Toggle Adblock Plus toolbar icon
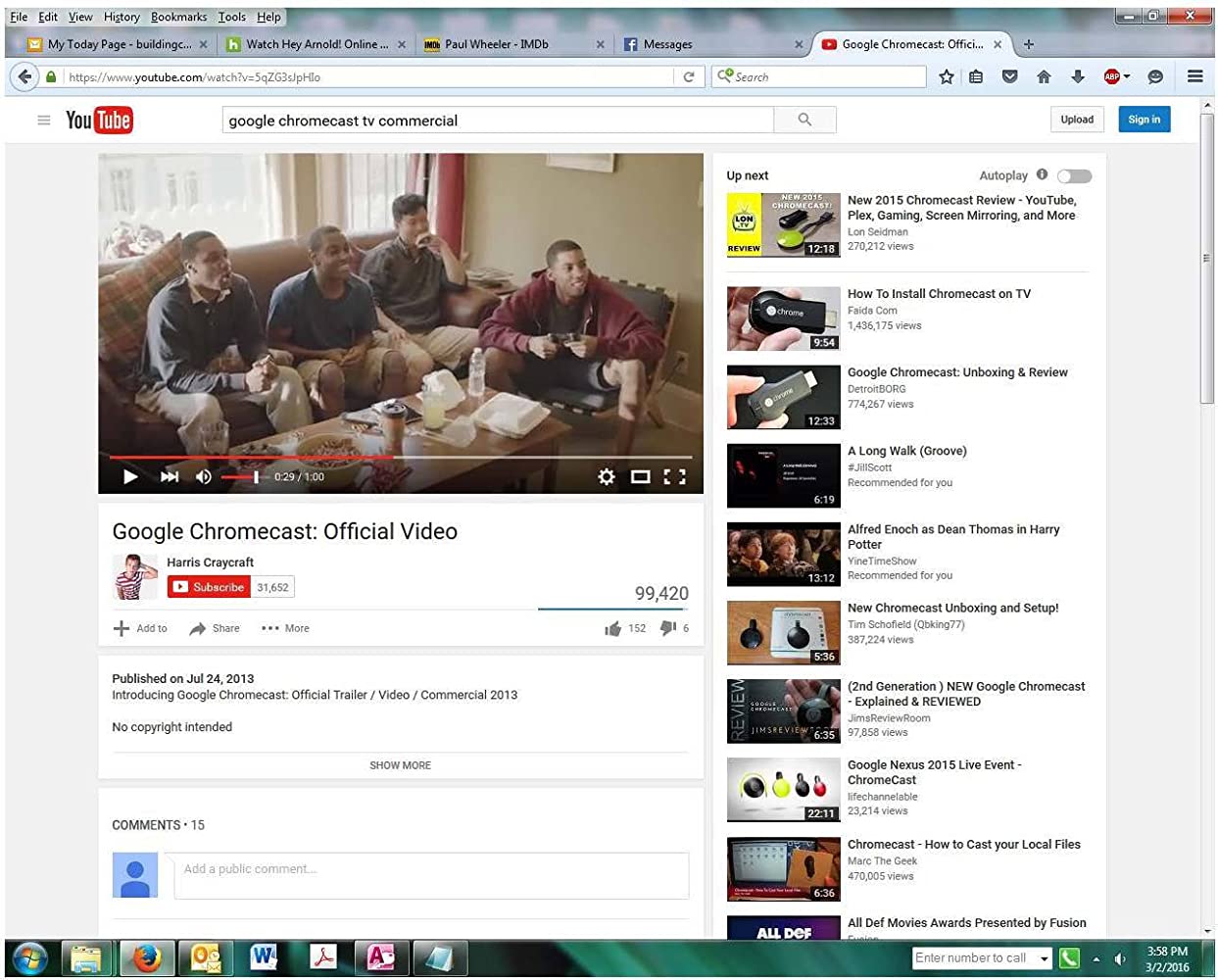This screenshot has height=980, width=1218. (1112, 76)
